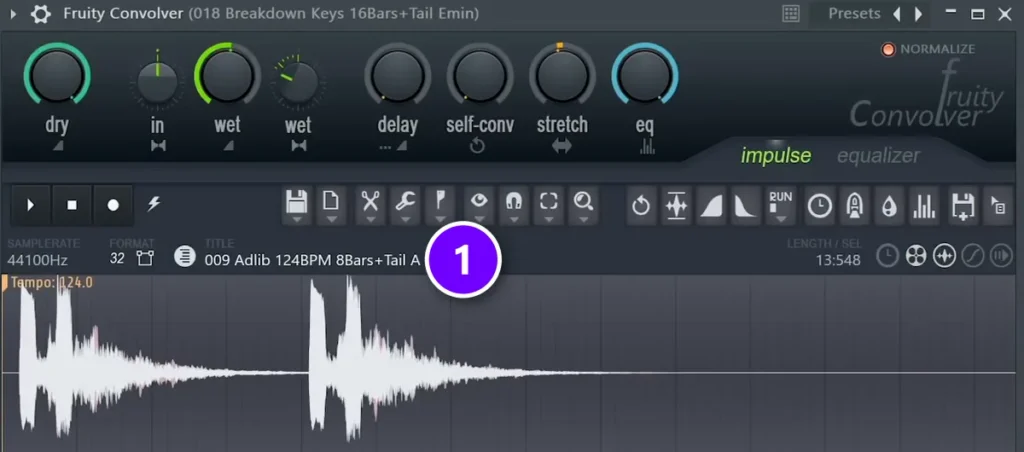Image resolution: width=1024 pixels, height=452 pixels.
Task: Open the eye view menu
Action: click(479, 206)
